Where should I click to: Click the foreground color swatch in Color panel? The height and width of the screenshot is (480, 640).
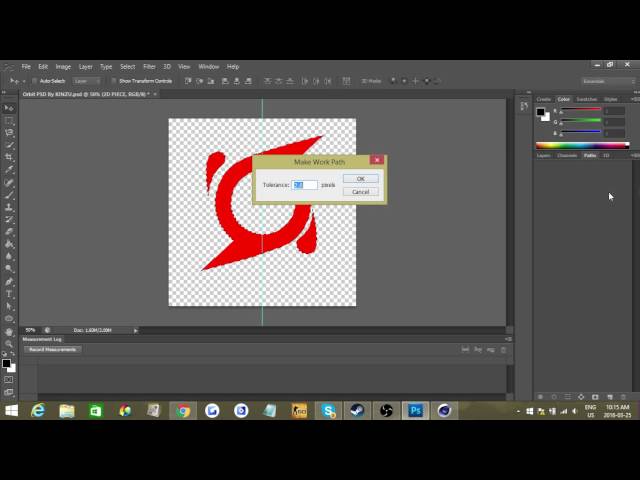pyautogui.click(x=540, y=112)
